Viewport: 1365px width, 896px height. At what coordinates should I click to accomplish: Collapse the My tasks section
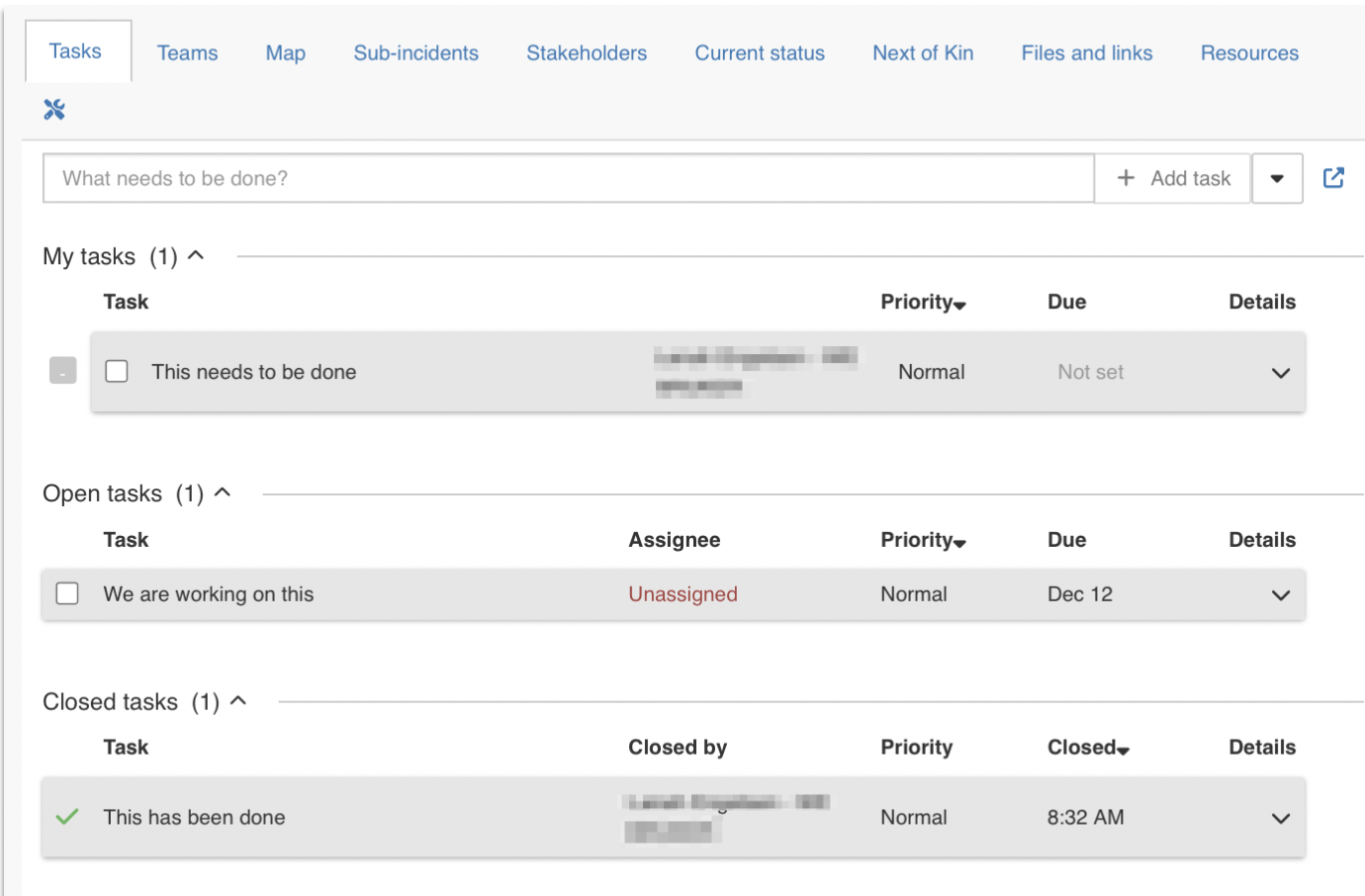click(196, 256)
